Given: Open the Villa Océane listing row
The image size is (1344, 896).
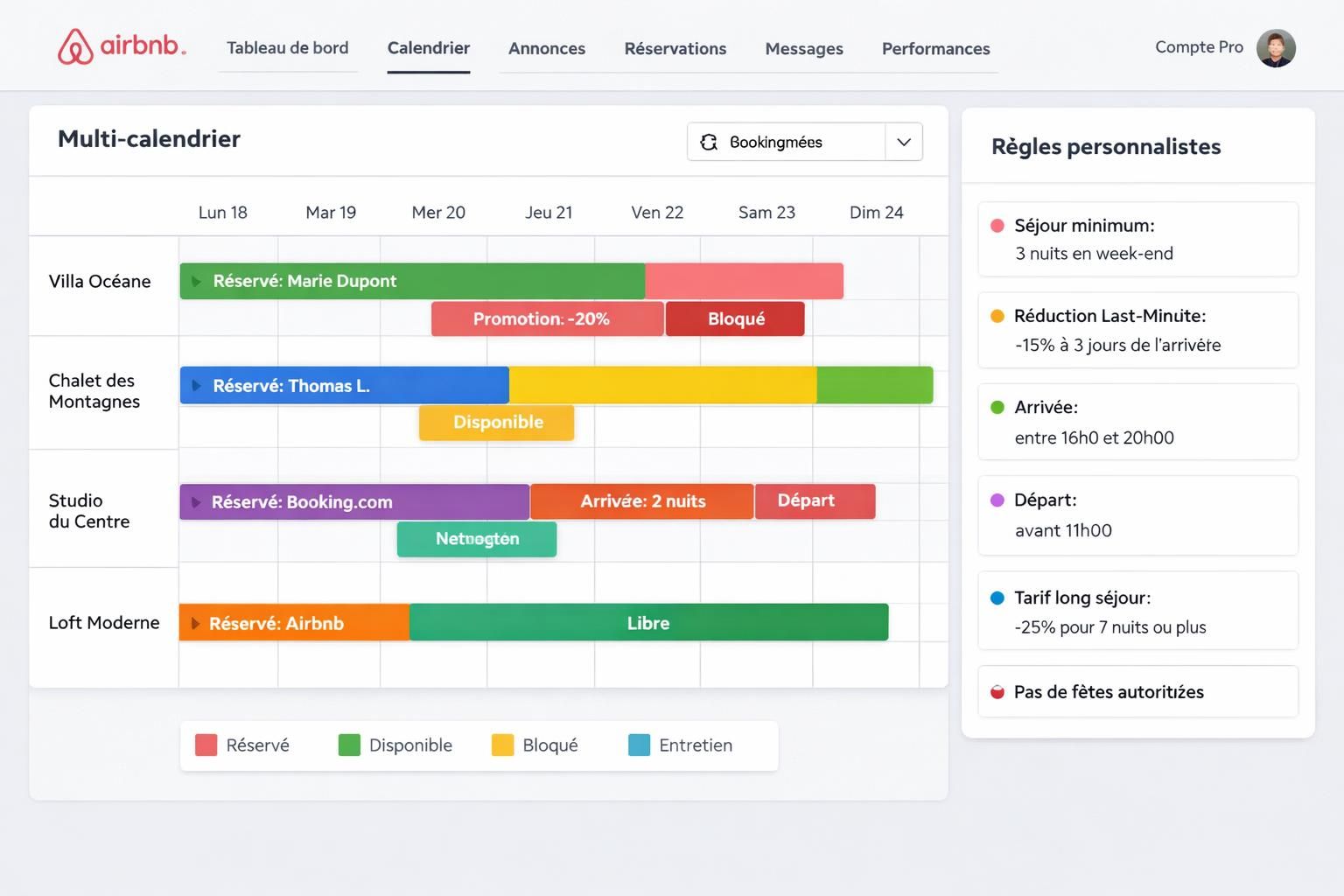Looking at the screenshot, I should click(100, 281).
